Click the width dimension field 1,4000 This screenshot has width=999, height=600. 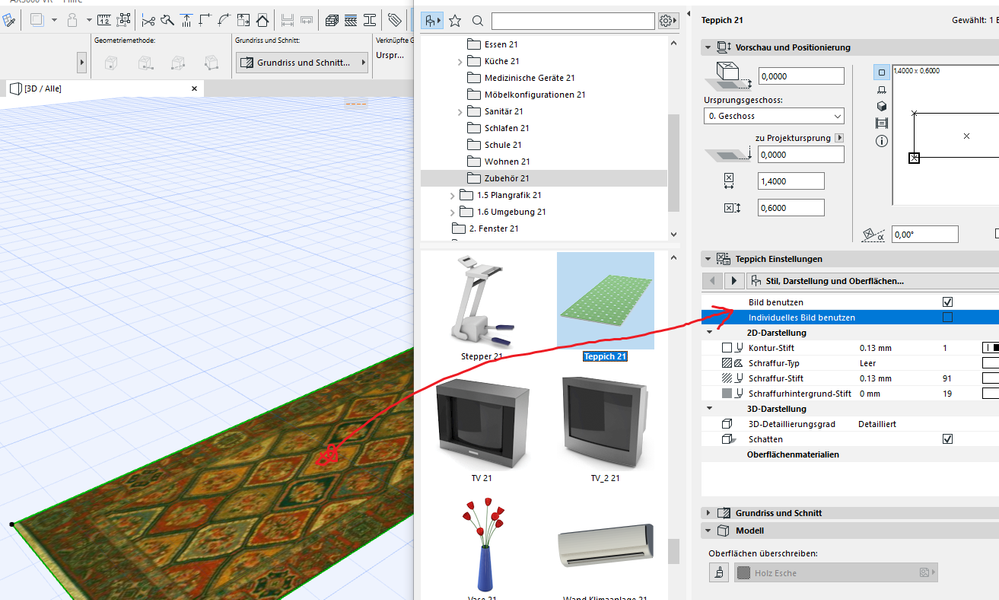pyautogui.click(x=791, y=181)
